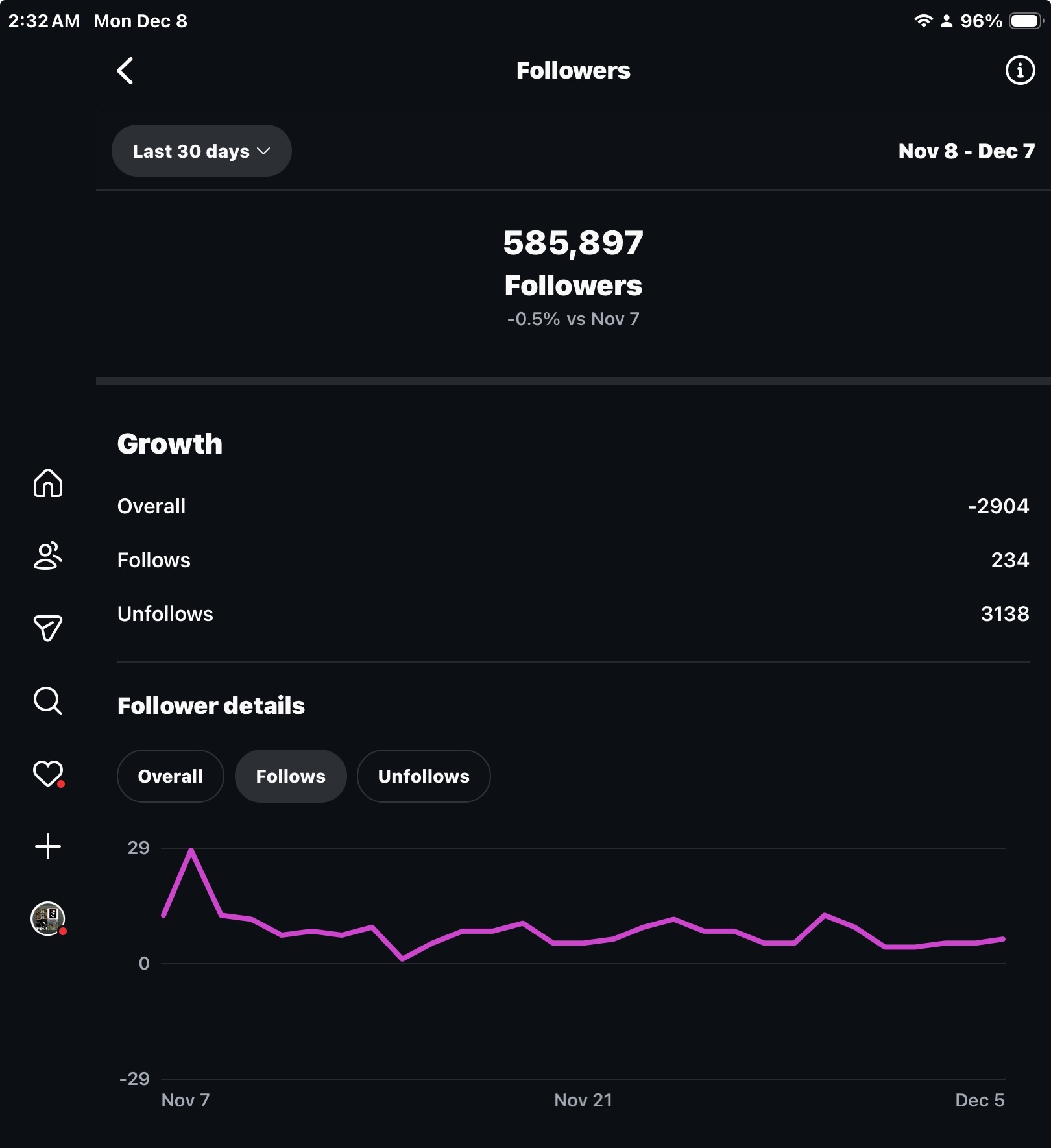Open the info icon for Followers

(1019, 70)
